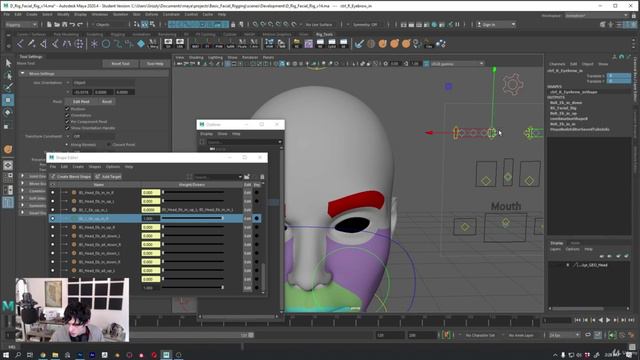Expand the Joint Orient Settings section

coord(23,176)
